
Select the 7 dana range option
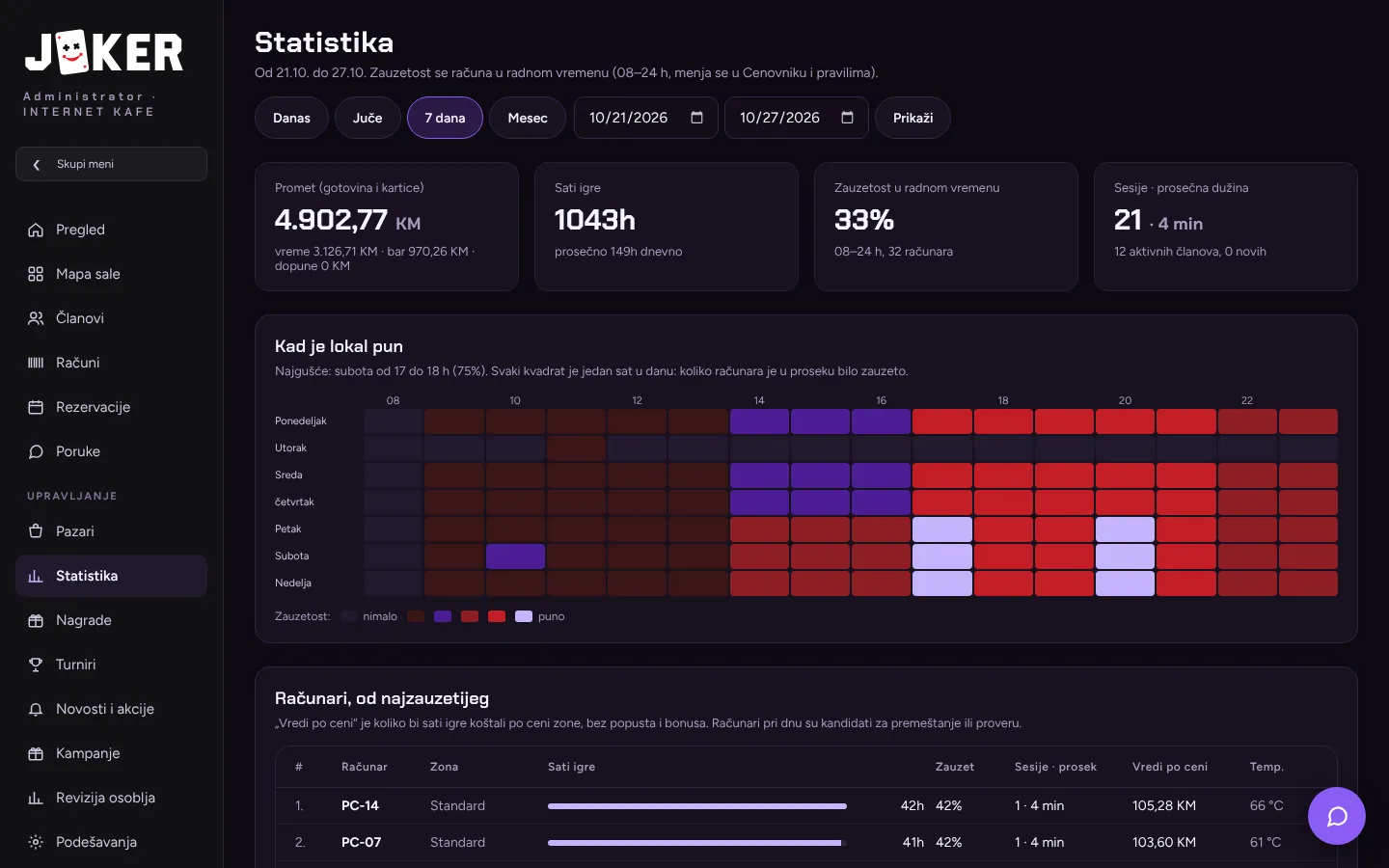(x=445, y=118)
